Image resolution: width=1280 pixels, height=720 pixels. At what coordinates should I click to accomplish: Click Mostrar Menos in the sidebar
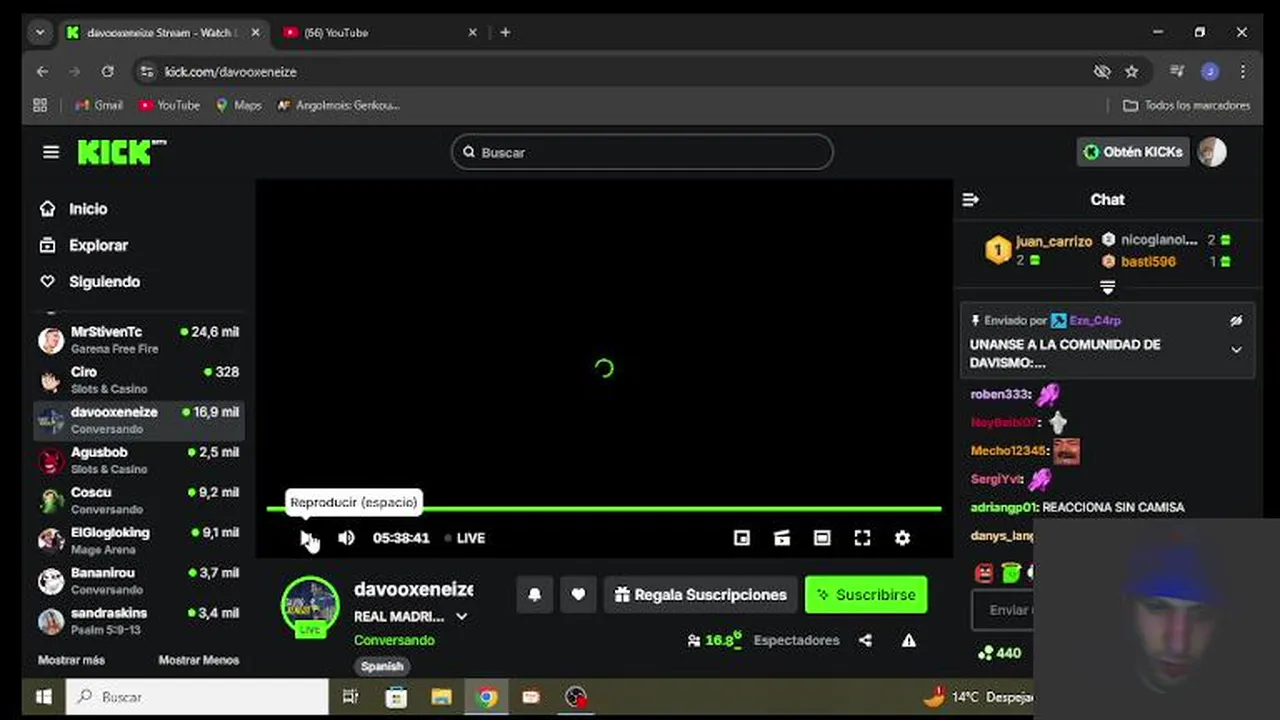(x=198, y=660)
